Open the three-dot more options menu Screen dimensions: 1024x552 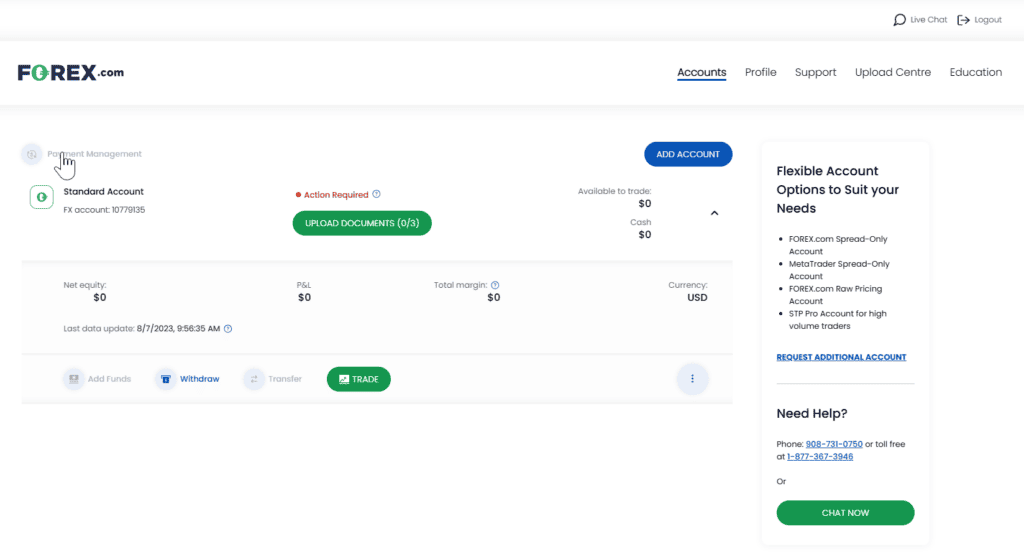coord(692,379)
